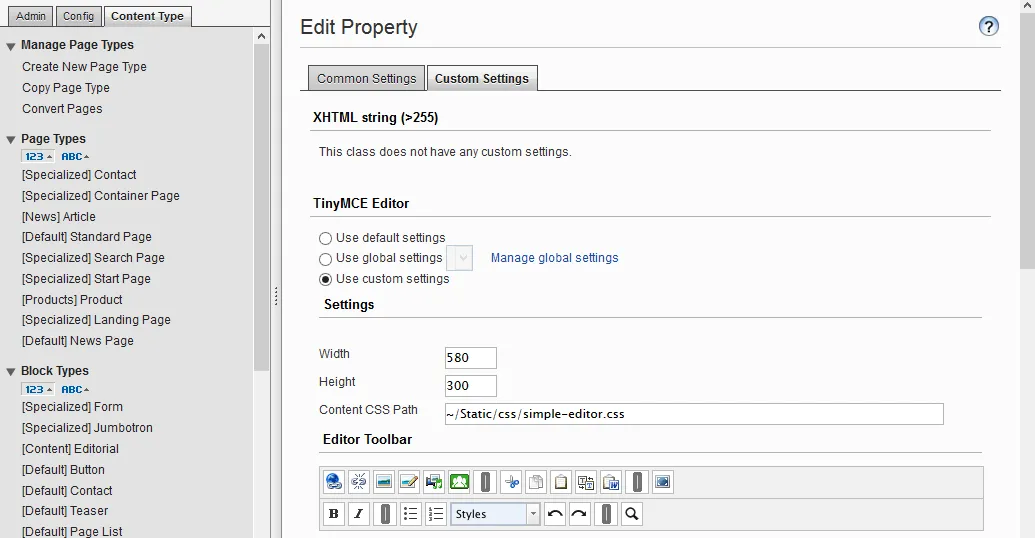The image size is (1035, 538).
Task: Select the redo arrow icon
Action: click(580, 514)
